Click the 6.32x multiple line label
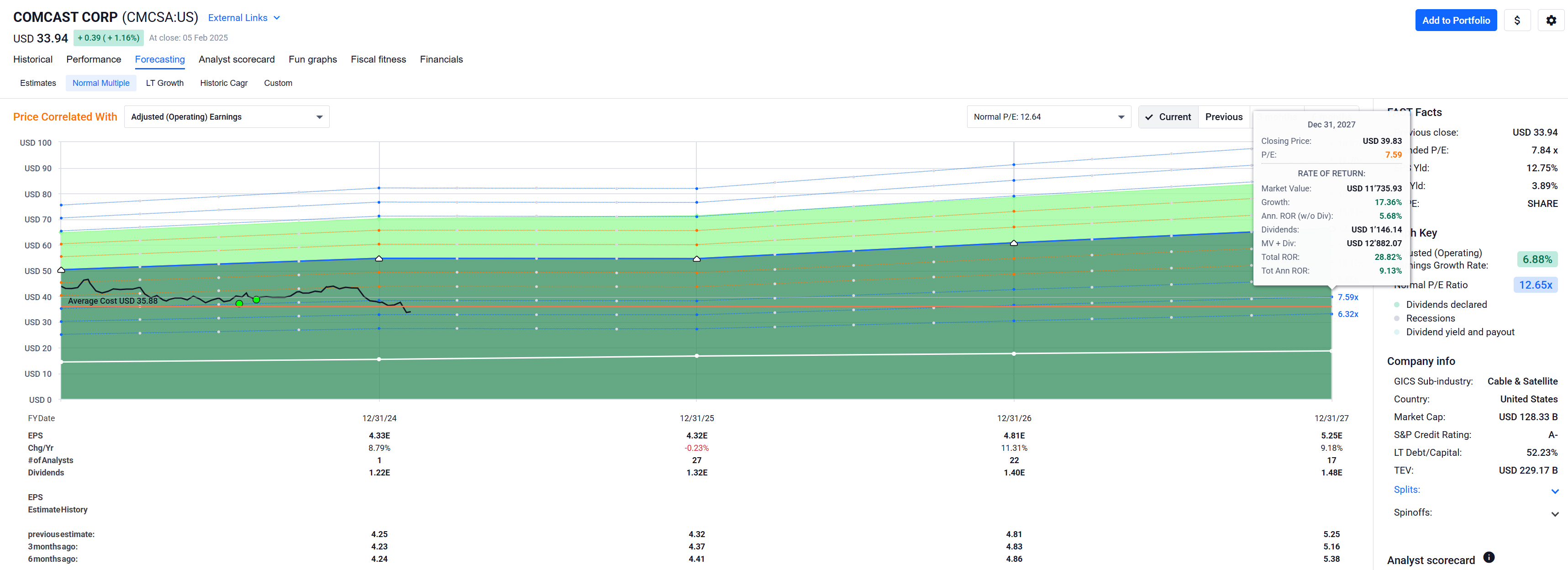Image resolution: width=1568 pixels, height=570 pixels. pos(1347,314)
